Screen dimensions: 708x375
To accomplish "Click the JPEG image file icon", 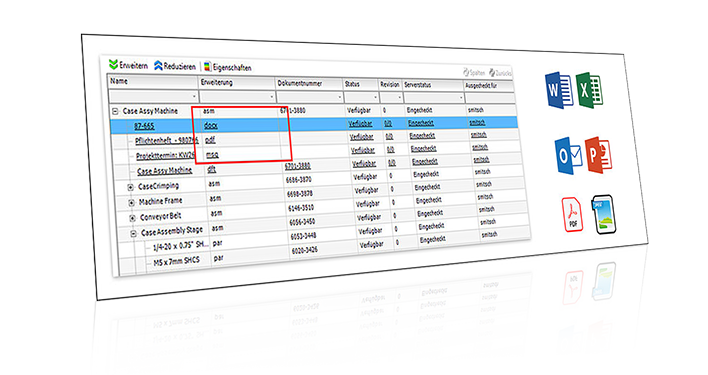I will (604, 214).
